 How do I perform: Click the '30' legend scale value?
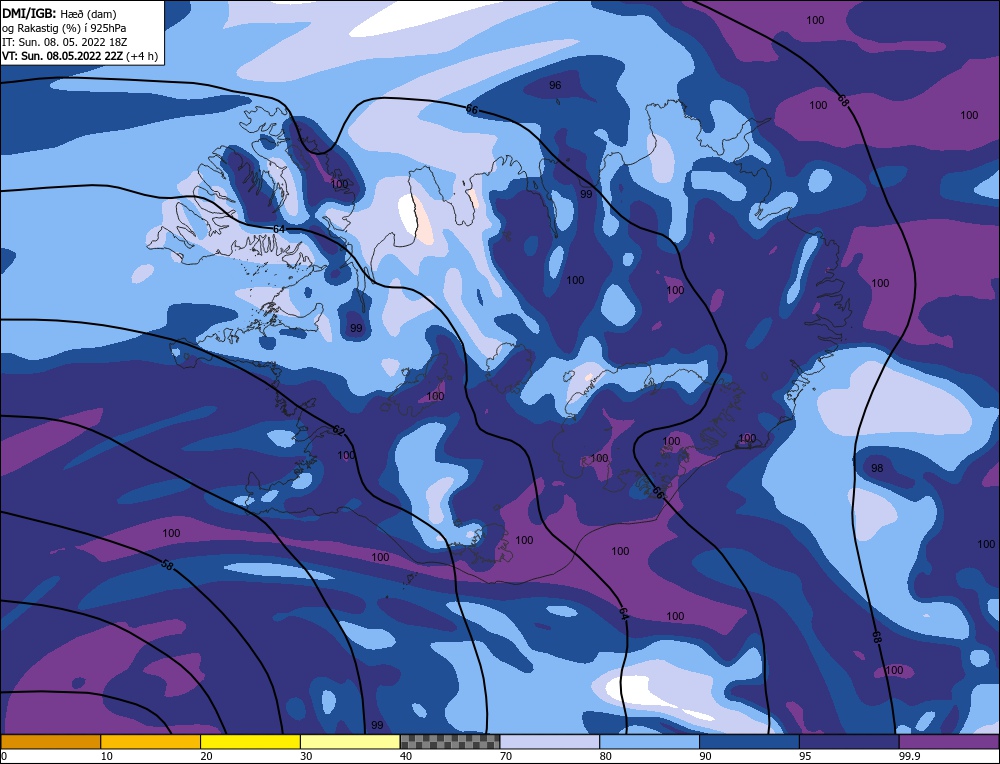point(306,756)
